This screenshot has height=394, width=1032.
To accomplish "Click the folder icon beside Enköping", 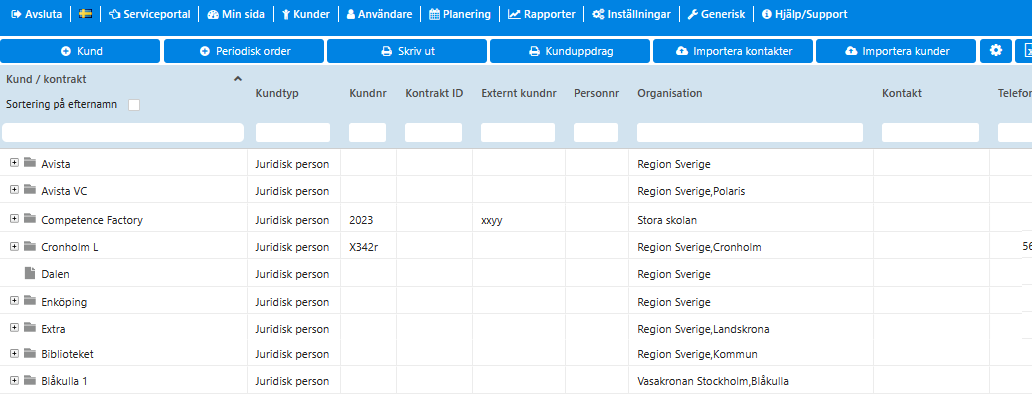I will pos(29,301).
